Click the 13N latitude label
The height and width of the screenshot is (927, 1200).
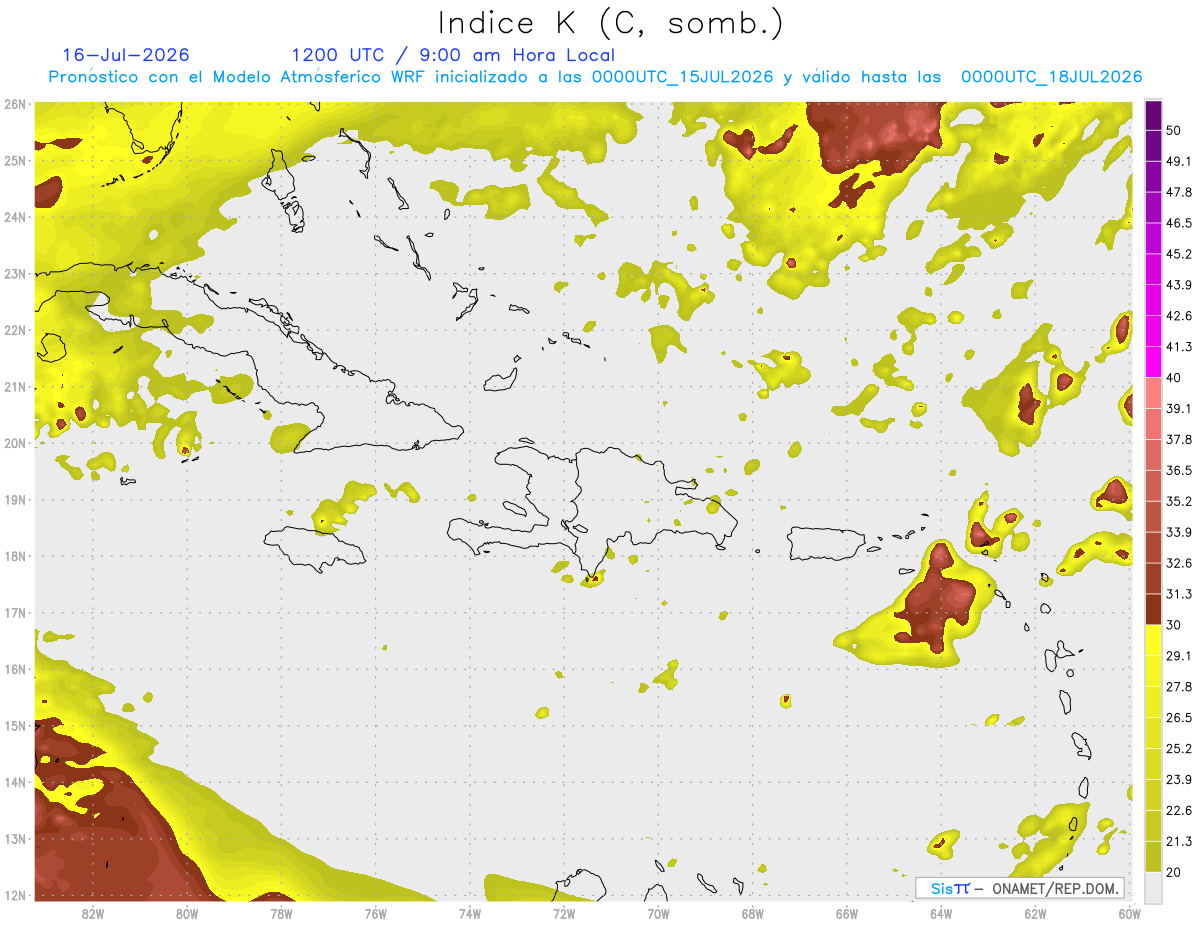pos(15,839)
